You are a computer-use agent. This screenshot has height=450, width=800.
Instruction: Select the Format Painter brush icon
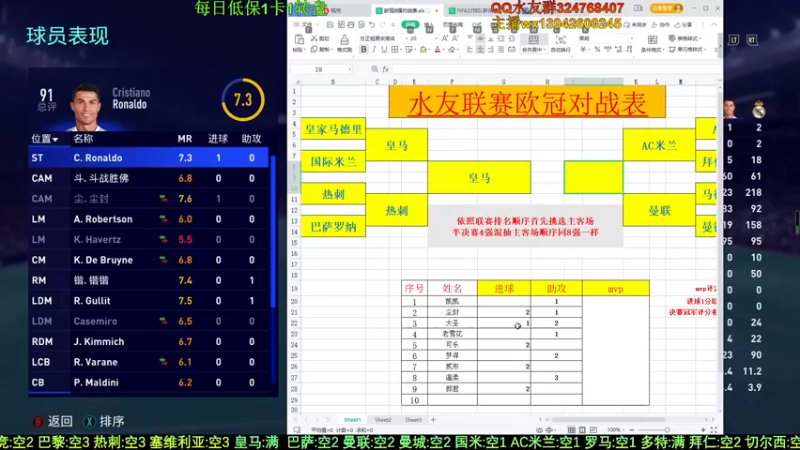(x=345, y=39)
